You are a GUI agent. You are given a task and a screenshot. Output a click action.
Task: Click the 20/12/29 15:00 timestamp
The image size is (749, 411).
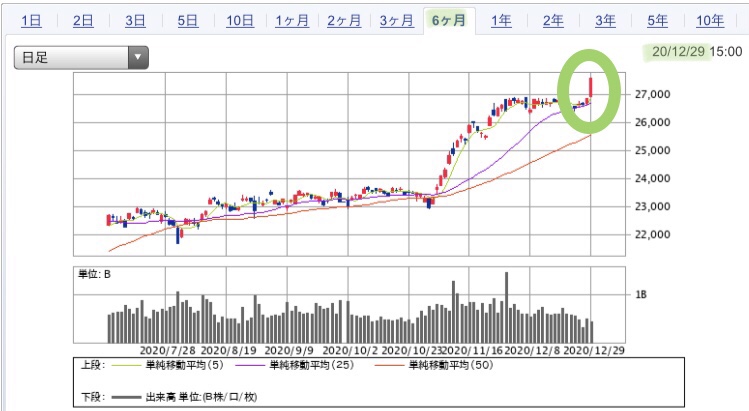[x=697, y=52]
